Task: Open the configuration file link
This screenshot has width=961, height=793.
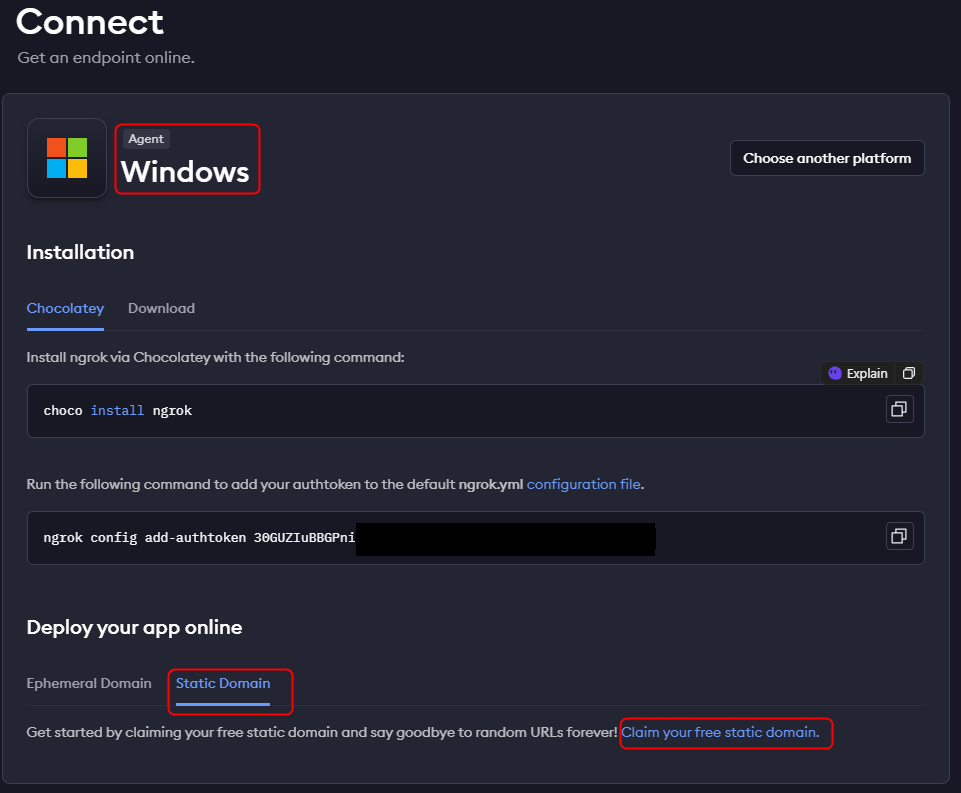Action: 583,484
